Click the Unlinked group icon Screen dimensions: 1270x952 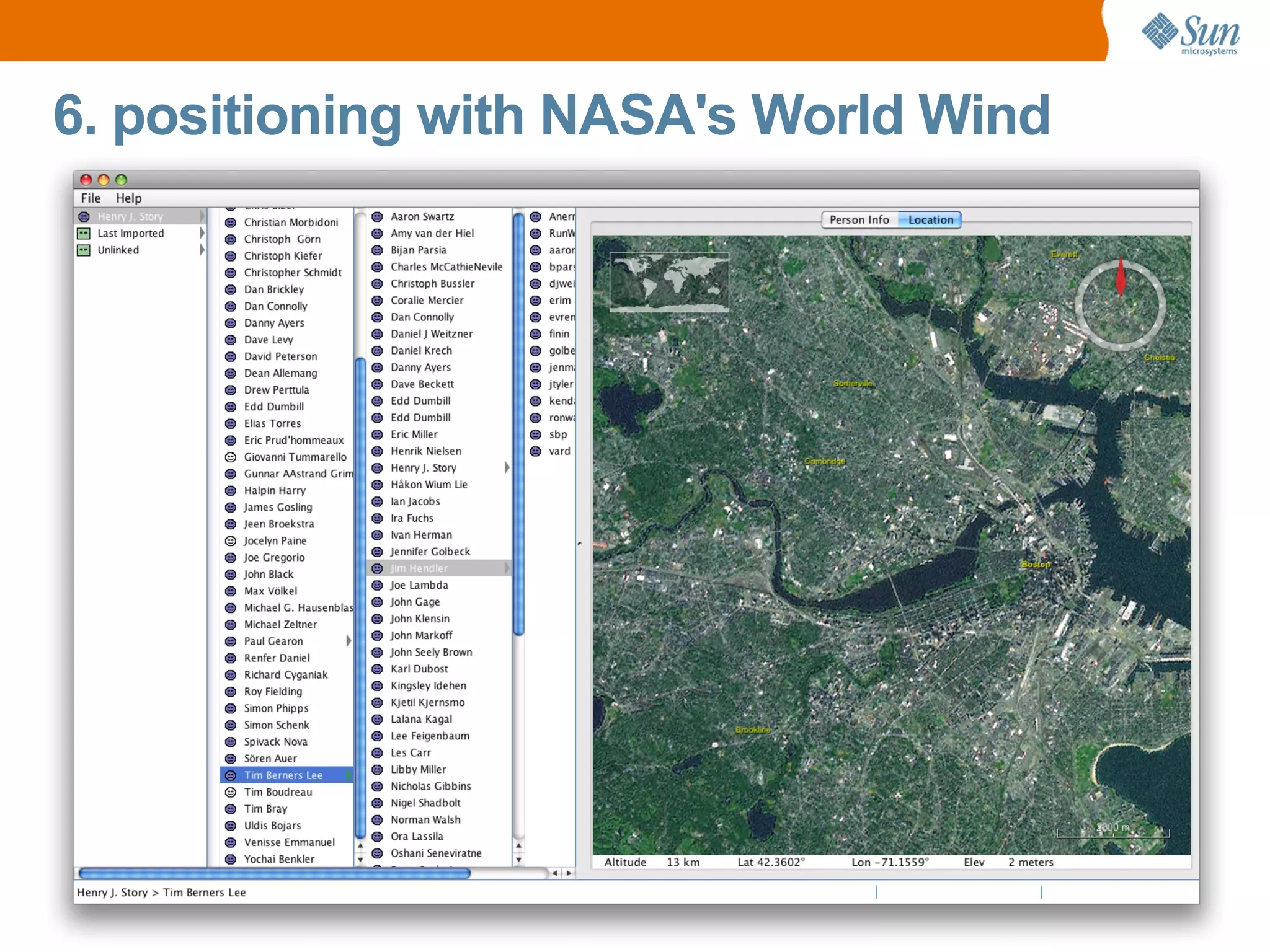(x=84, y=250)
